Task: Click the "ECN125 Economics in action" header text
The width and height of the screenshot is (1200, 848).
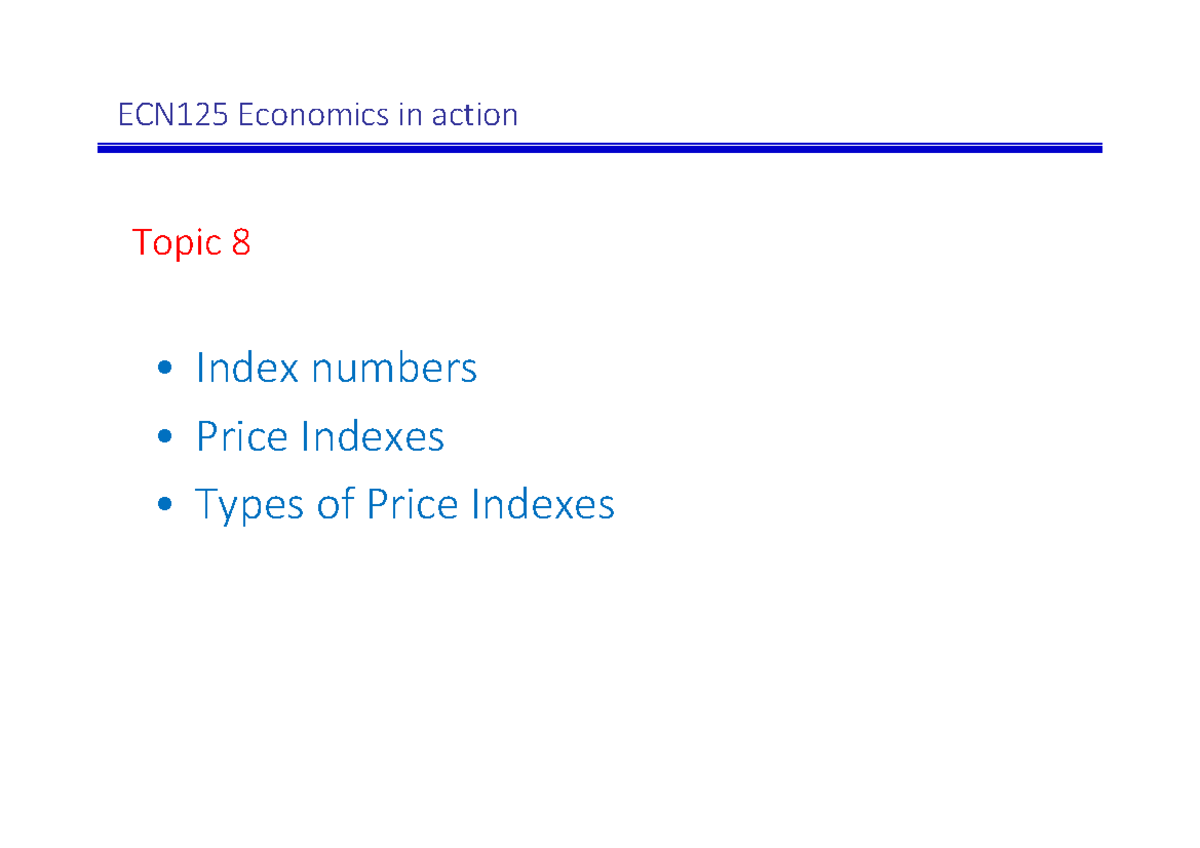Action: [318, 115]
